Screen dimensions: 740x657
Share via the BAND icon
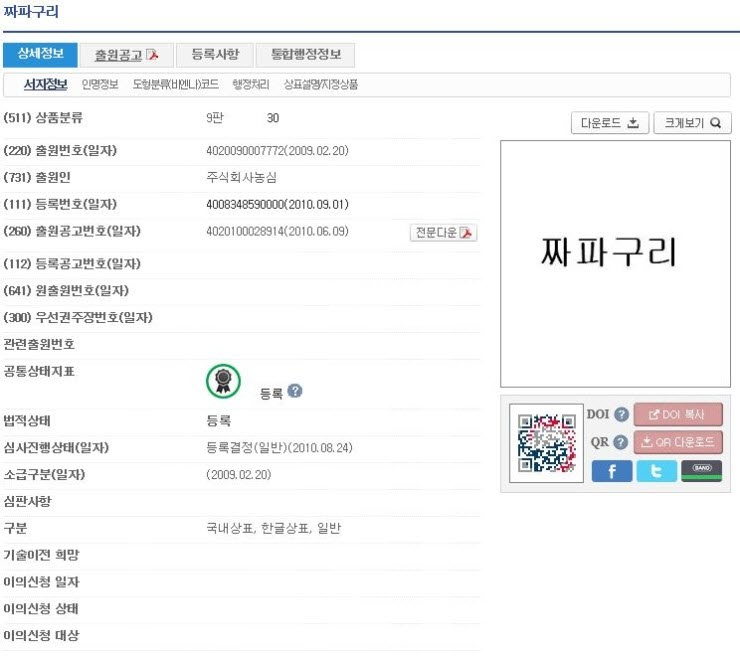(701, 471)
